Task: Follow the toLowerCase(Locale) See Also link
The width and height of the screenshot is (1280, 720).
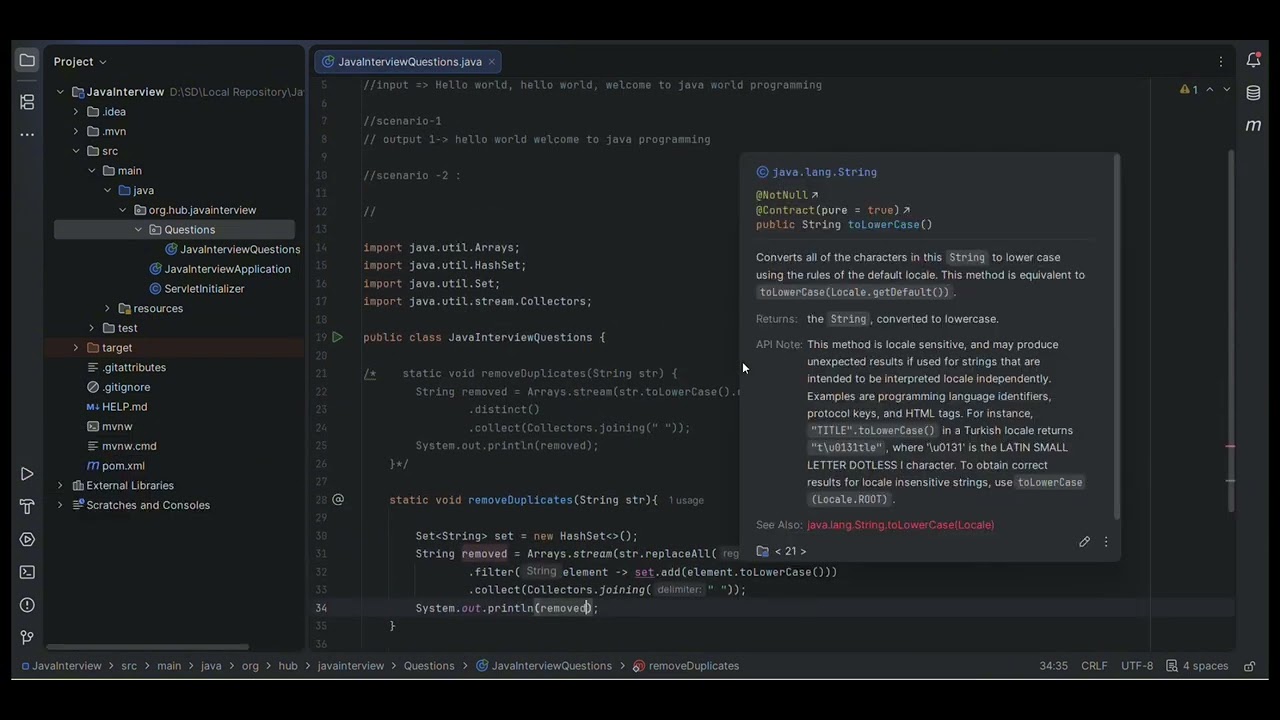Action: pyautogui.click(x=900, y=525)
